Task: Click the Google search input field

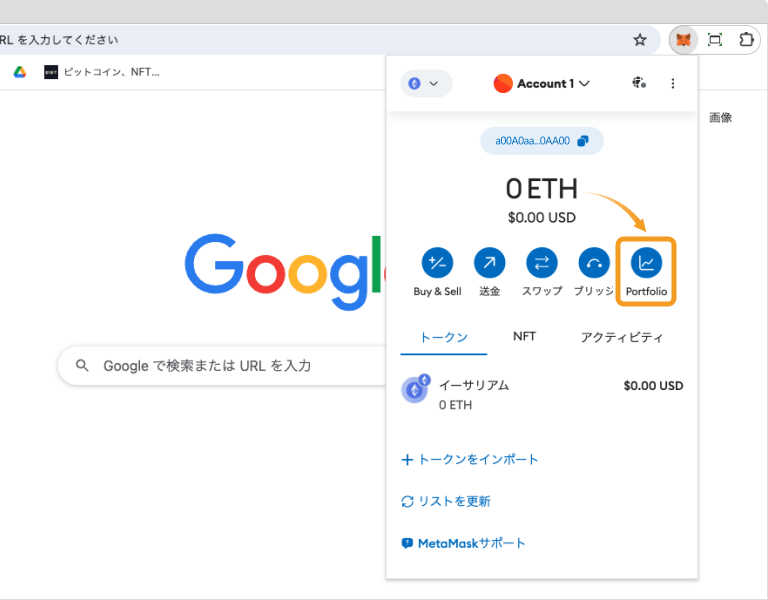Action: [223, 365]
